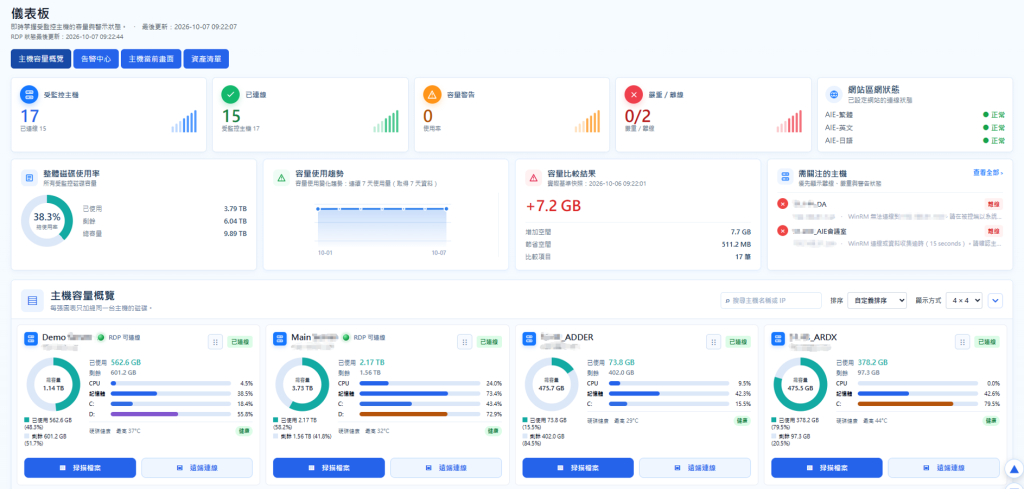Click the red bar chart in the 0/2 card
Screen dimensions: 1024x489
point(789,121)
